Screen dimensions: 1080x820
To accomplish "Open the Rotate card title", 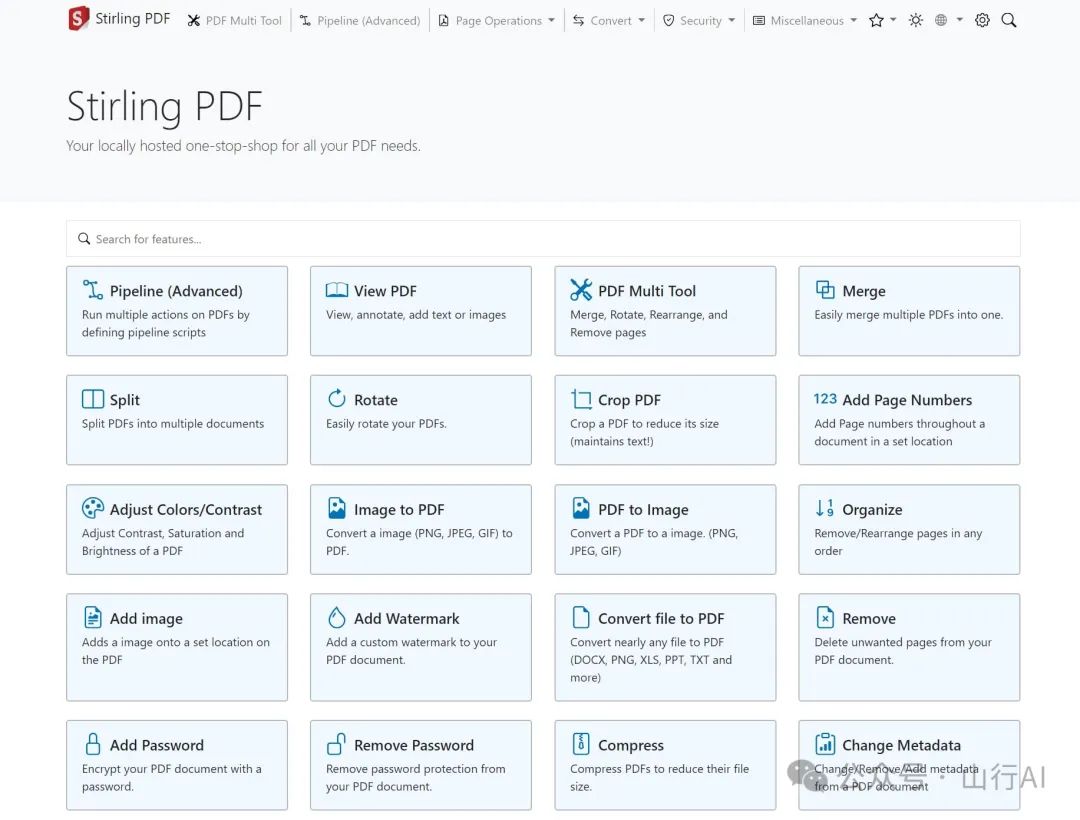I will coord(375,400).
